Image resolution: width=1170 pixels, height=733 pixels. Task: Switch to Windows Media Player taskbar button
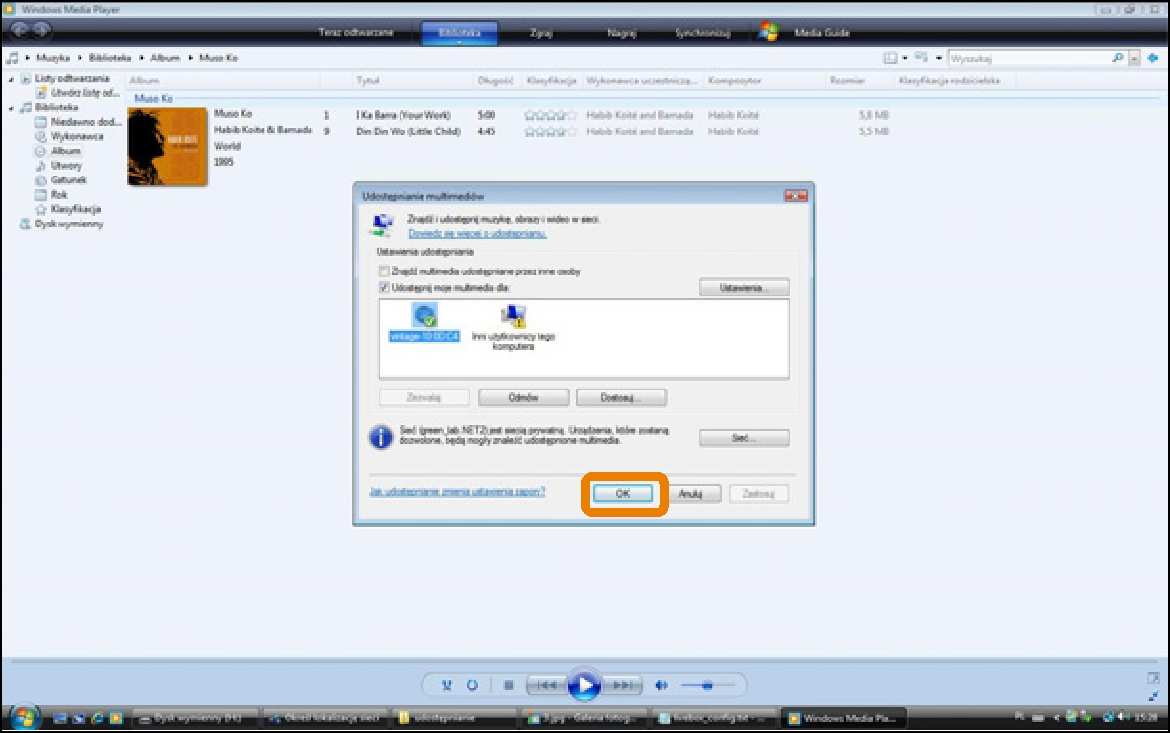point(844,718)
